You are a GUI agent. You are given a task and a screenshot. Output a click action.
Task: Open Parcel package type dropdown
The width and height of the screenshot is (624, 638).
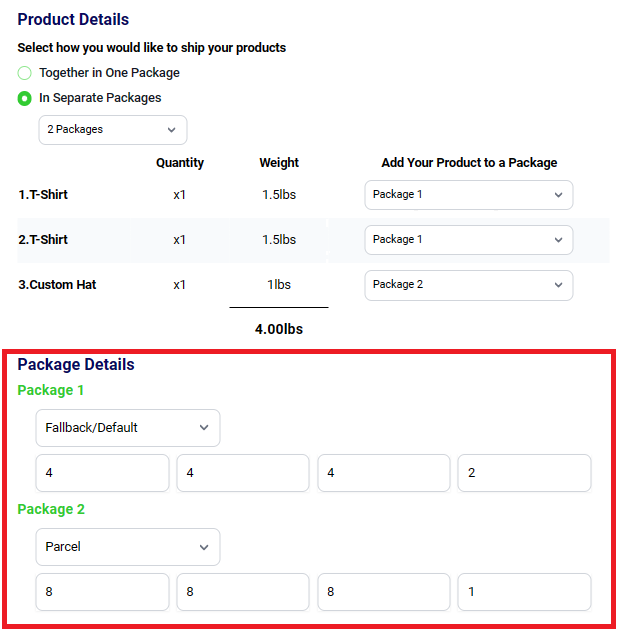coord(128,547)
